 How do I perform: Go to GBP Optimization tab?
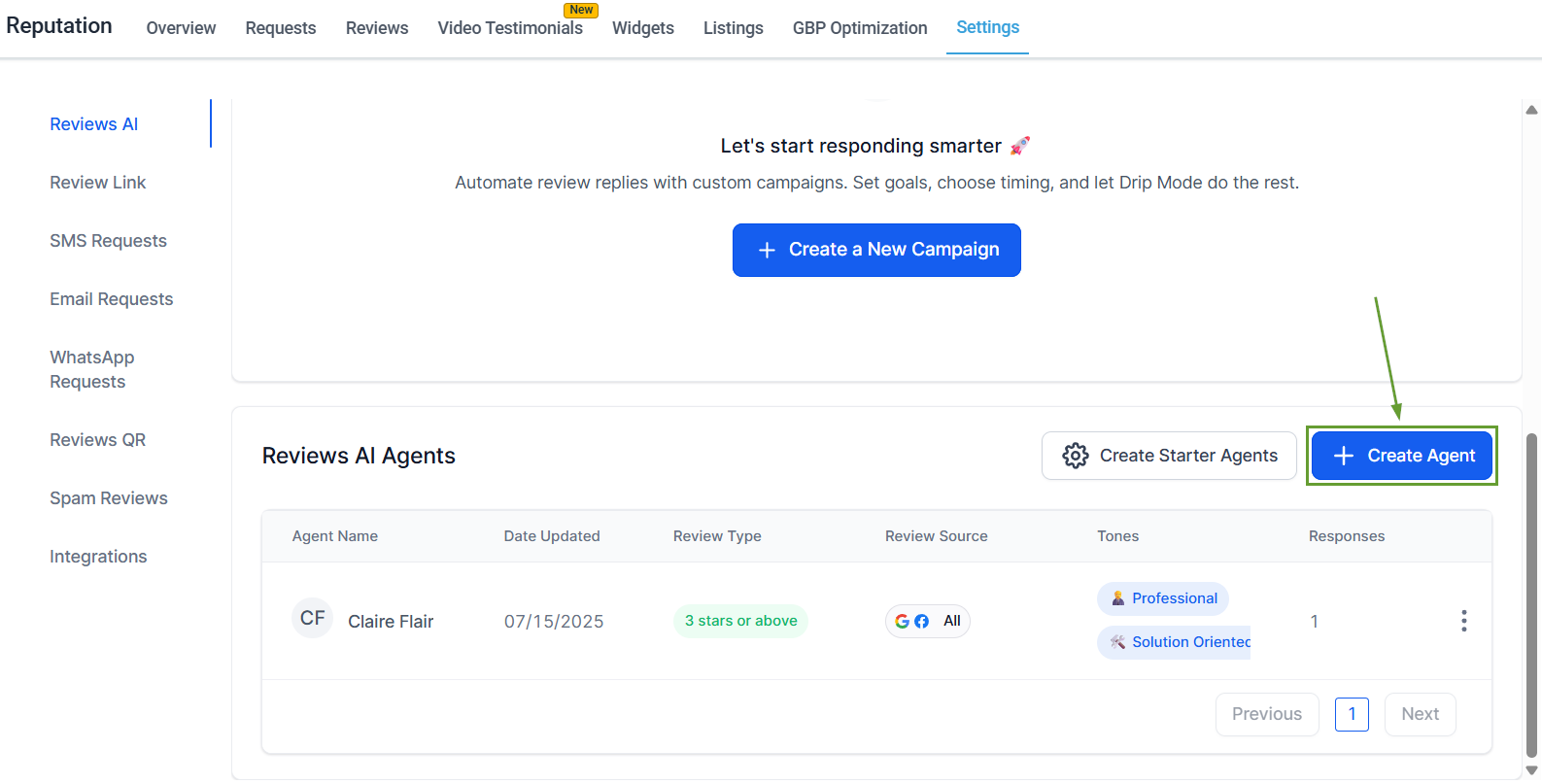click(x=860, y=28)
